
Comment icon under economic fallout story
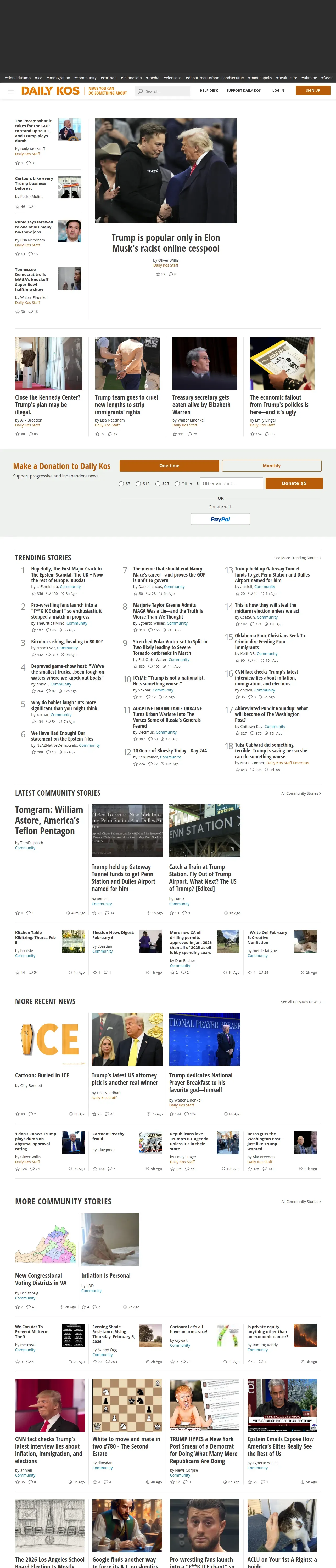point(267,435)
